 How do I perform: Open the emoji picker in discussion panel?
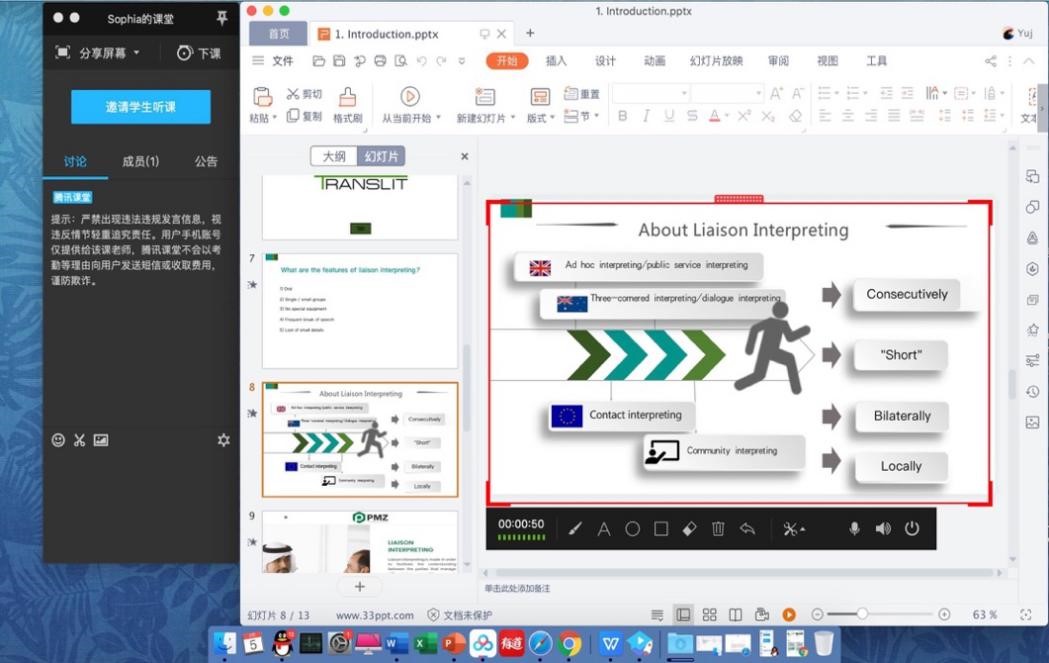pyautogui.click(x=58, y=440)
